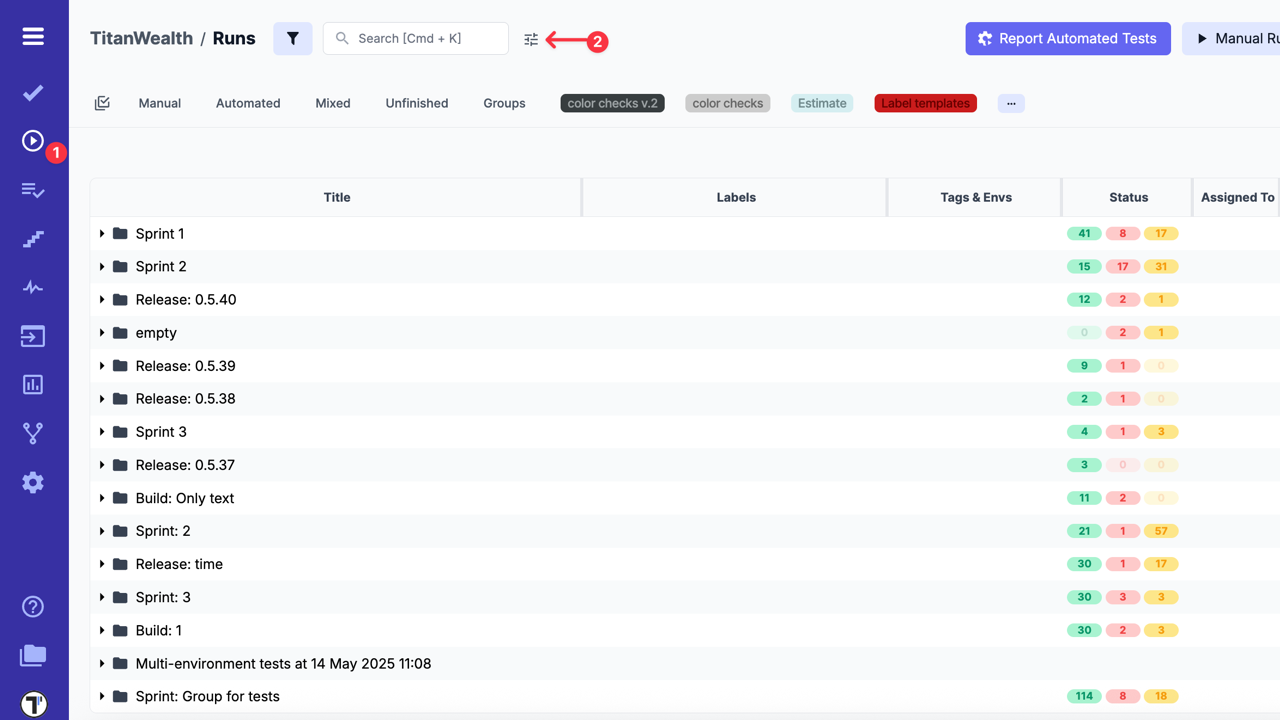This screenshot has width=1280, height=720.
Task: Expand the Build: Only text folder
Action: point(102,498)
